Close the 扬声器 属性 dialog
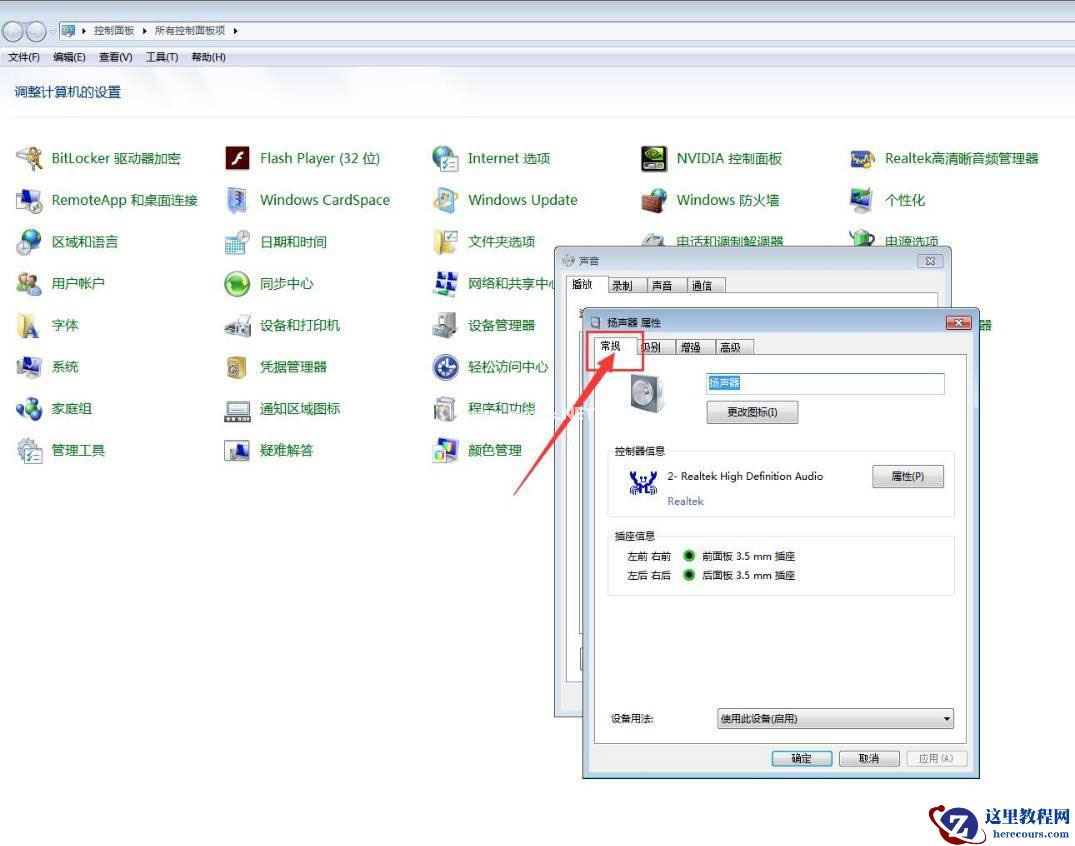The image size is (1075, 846). coord(958,323)
